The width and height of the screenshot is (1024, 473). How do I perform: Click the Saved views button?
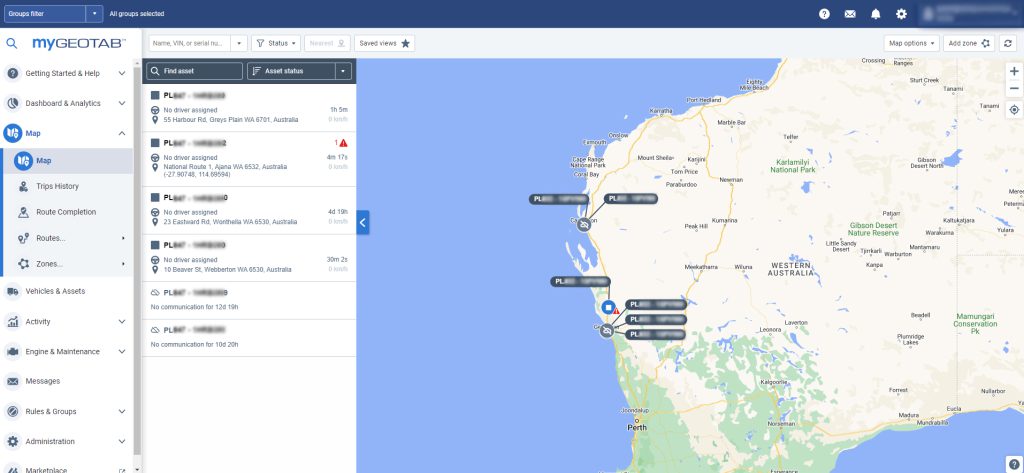pyautogui.click(x=385, y=43)
